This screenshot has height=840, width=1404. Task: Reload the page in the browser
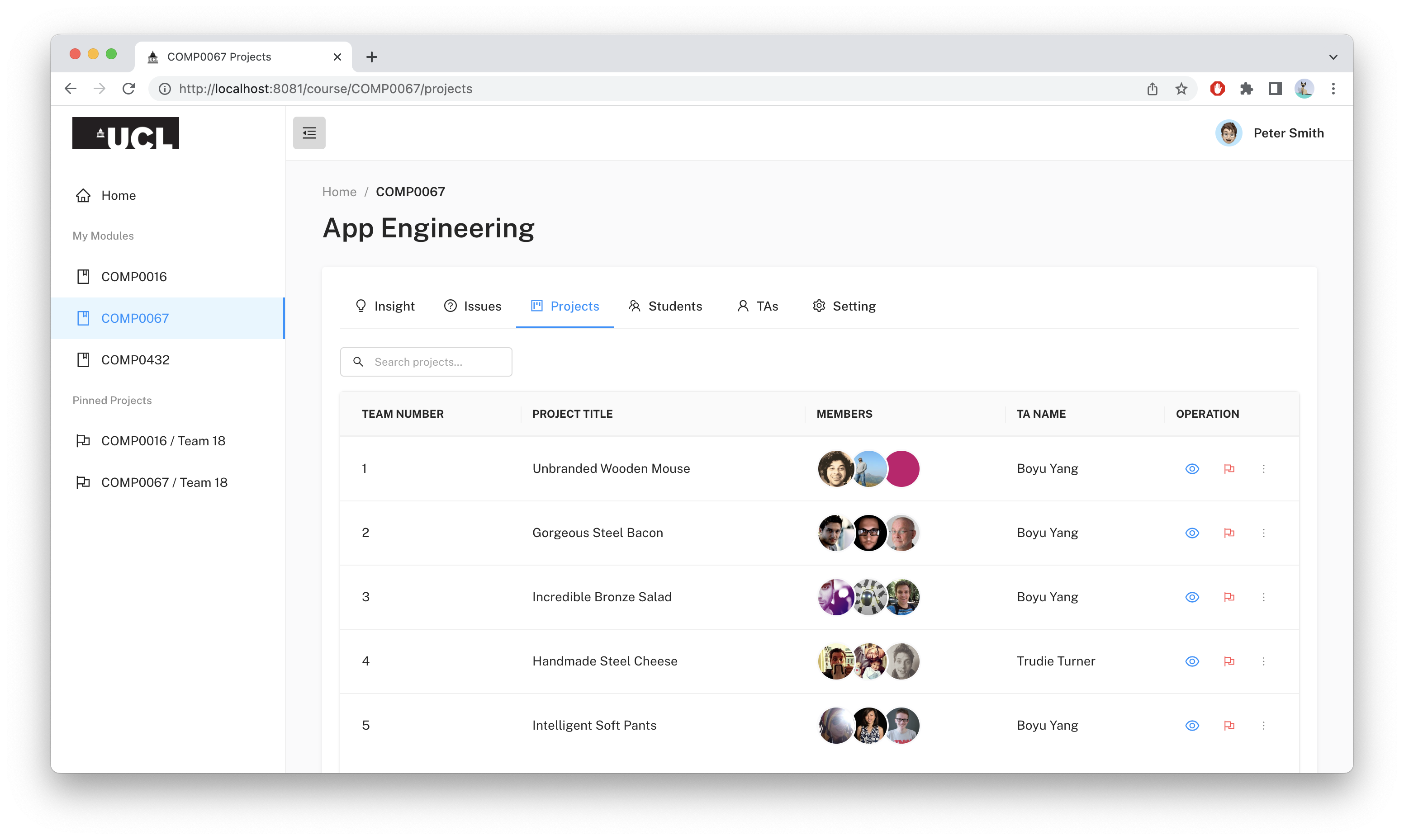(x=129, y=89)
